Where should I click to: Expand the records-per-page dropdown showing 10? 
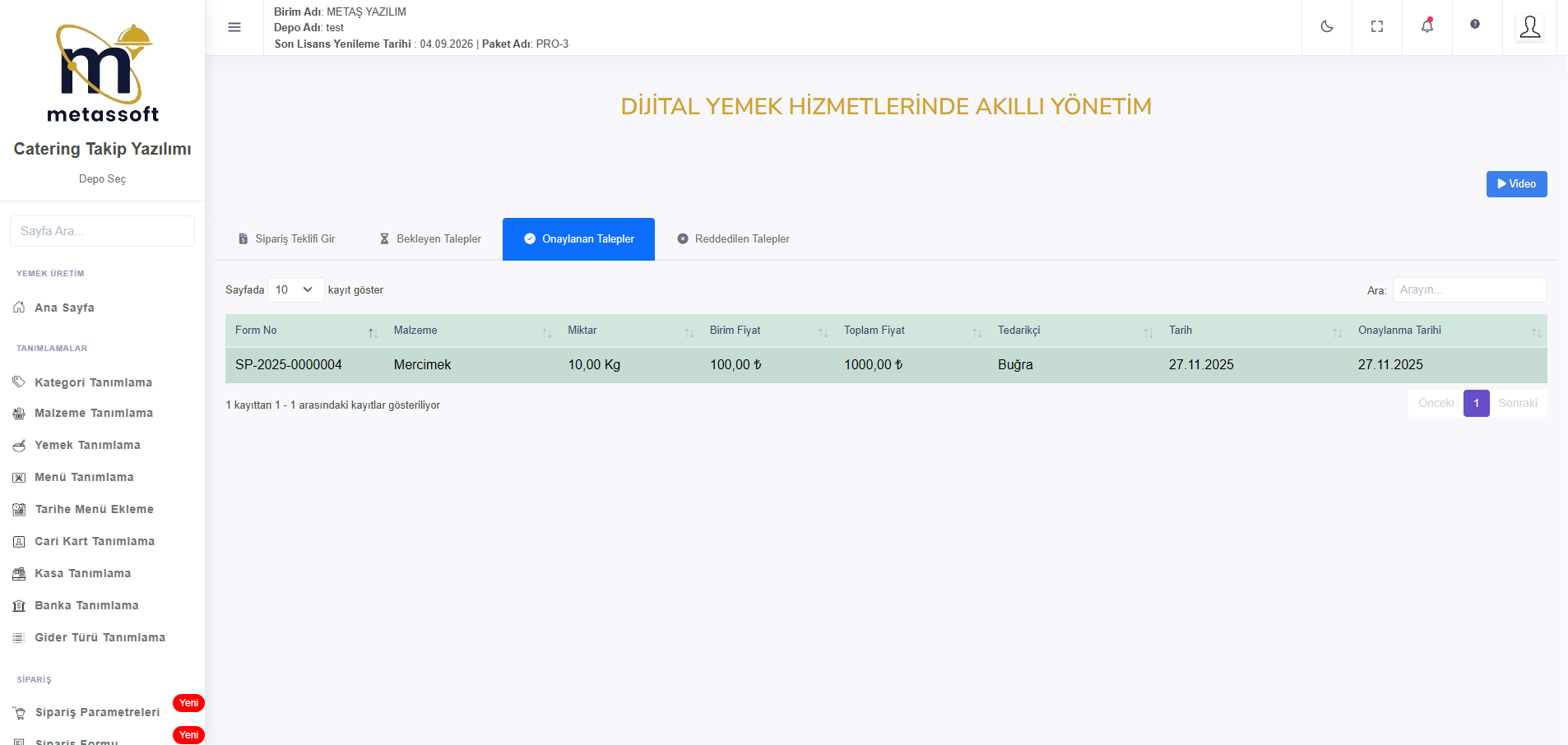(295, 289)
